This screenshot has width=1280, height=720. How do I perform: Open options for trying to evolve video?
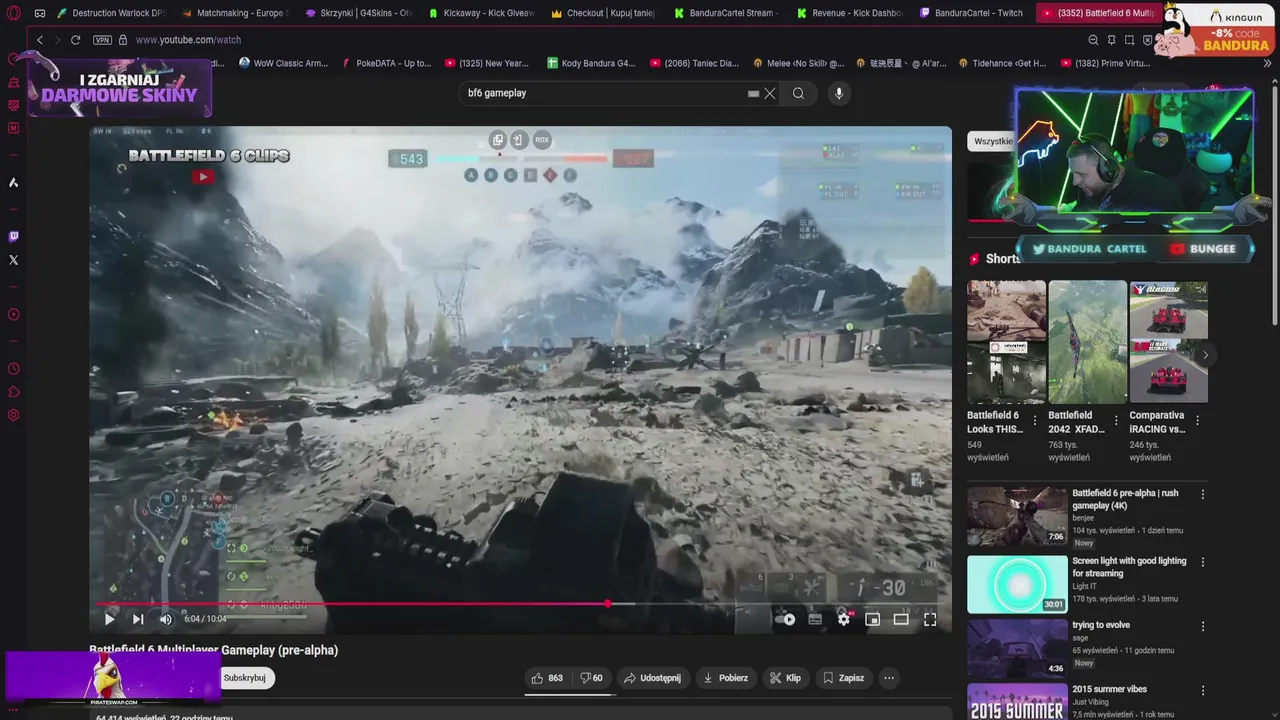[1203, 626]
